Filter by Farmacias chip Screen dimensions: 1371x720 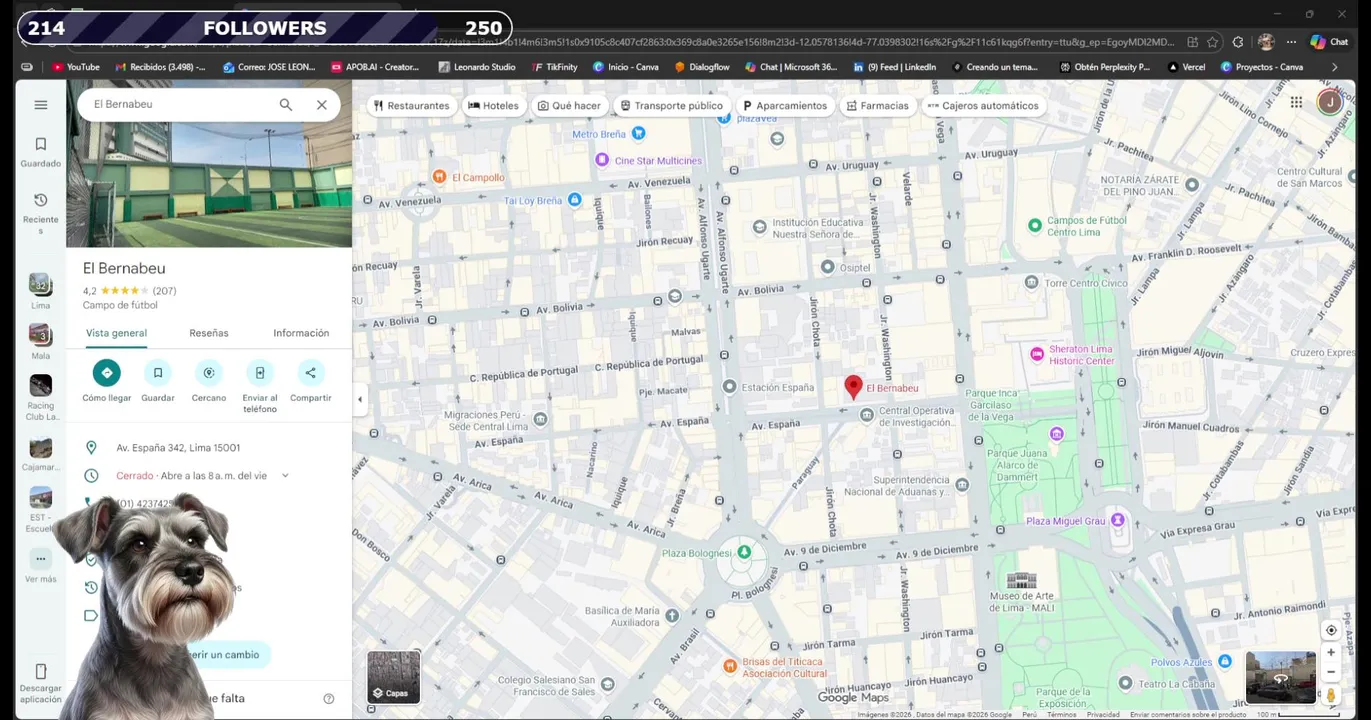[x=877, y=105]
